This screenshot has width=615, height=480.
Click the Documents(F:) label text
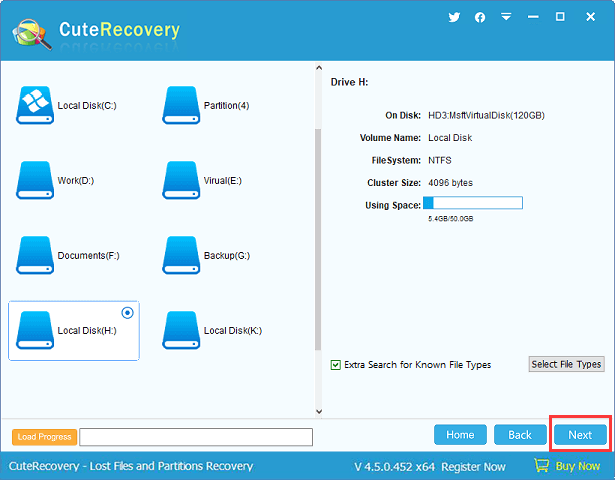click(88, 256)
